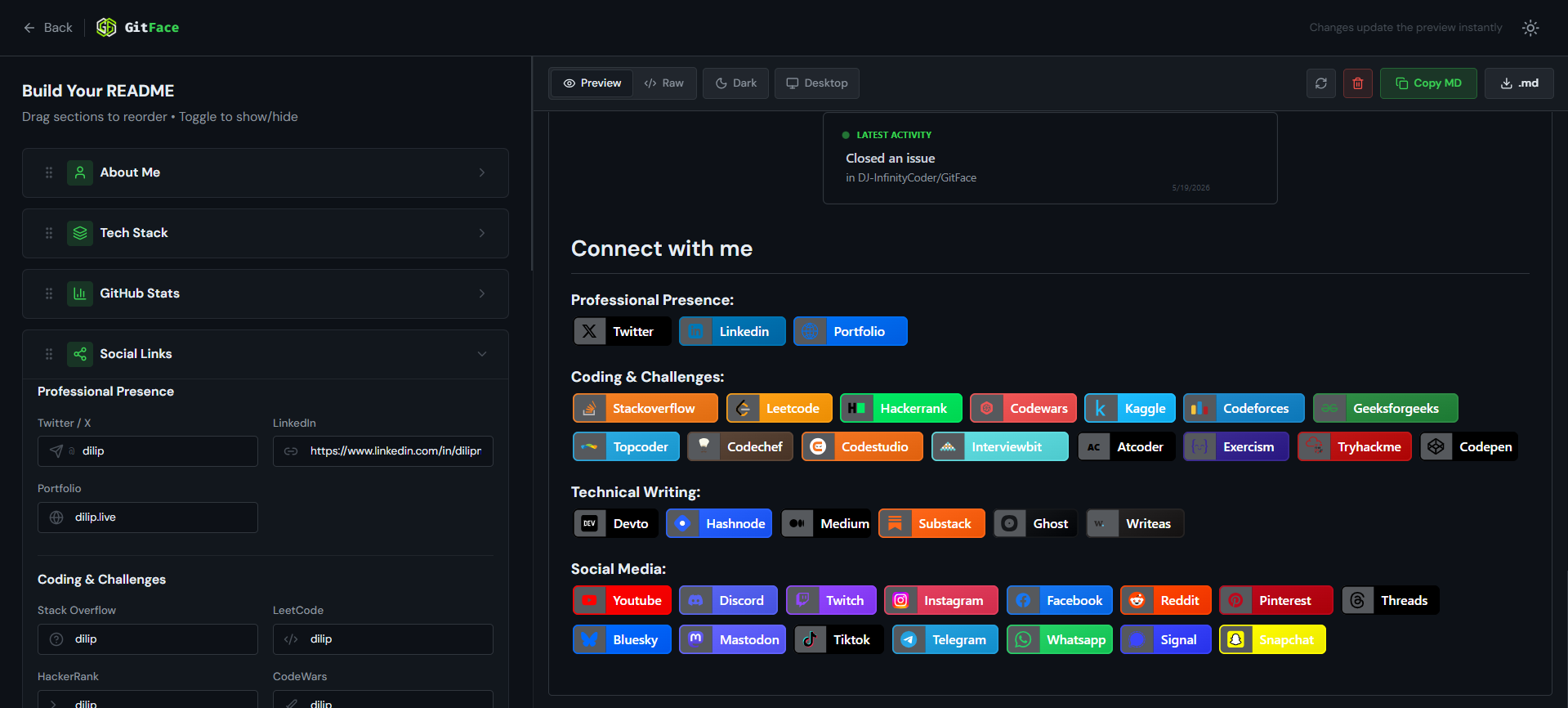Click the Devto badge
This screenshot has height=708, width=1568.
click(615, 523)
